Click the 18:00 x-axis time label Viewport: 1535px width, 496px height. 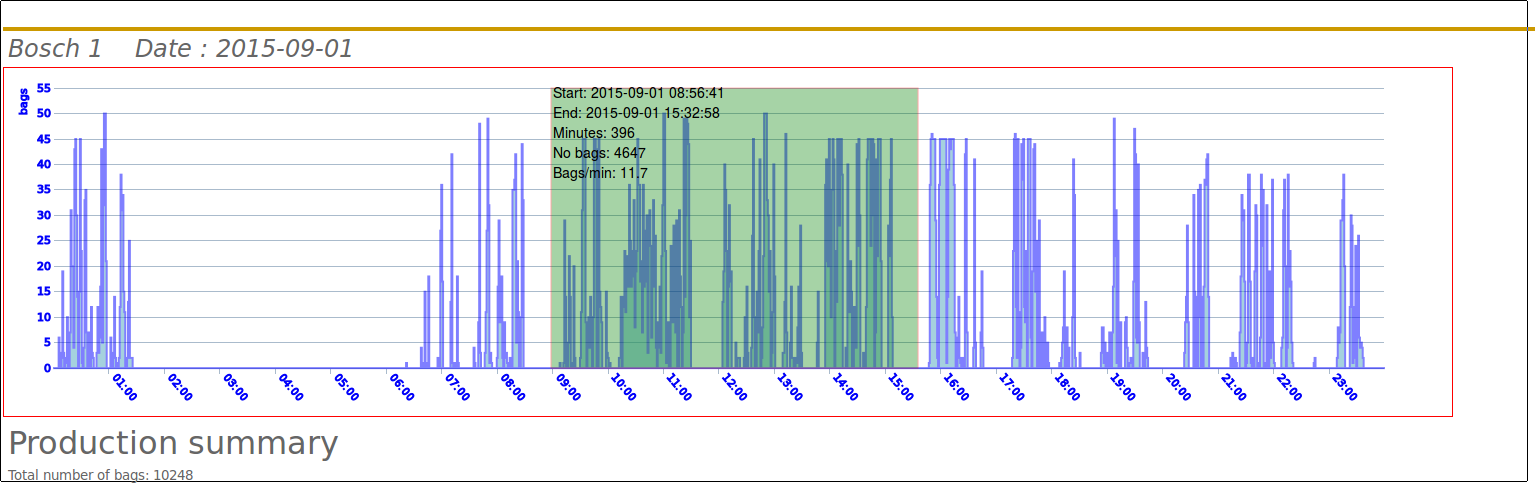point(1067,388)
